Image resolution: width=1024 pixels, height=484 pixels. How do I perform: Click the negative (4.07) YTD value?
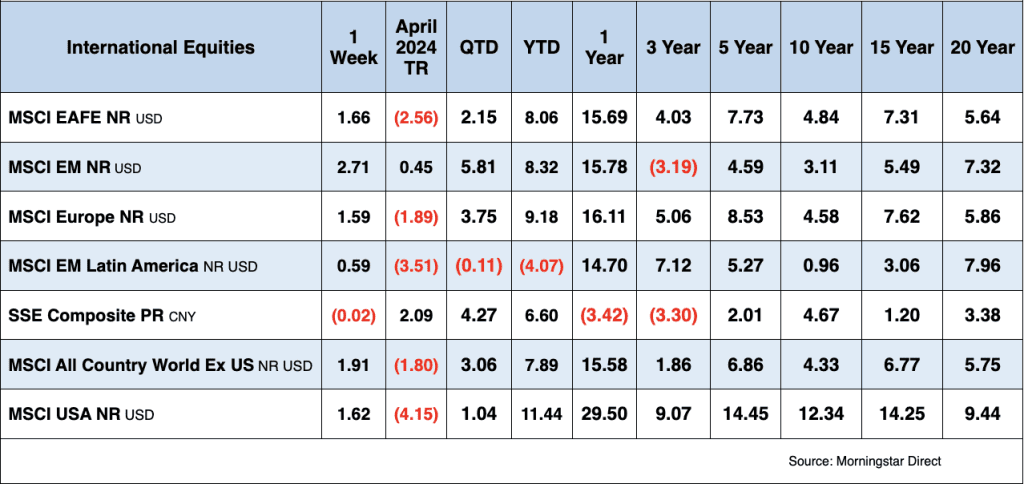[541, 265]
